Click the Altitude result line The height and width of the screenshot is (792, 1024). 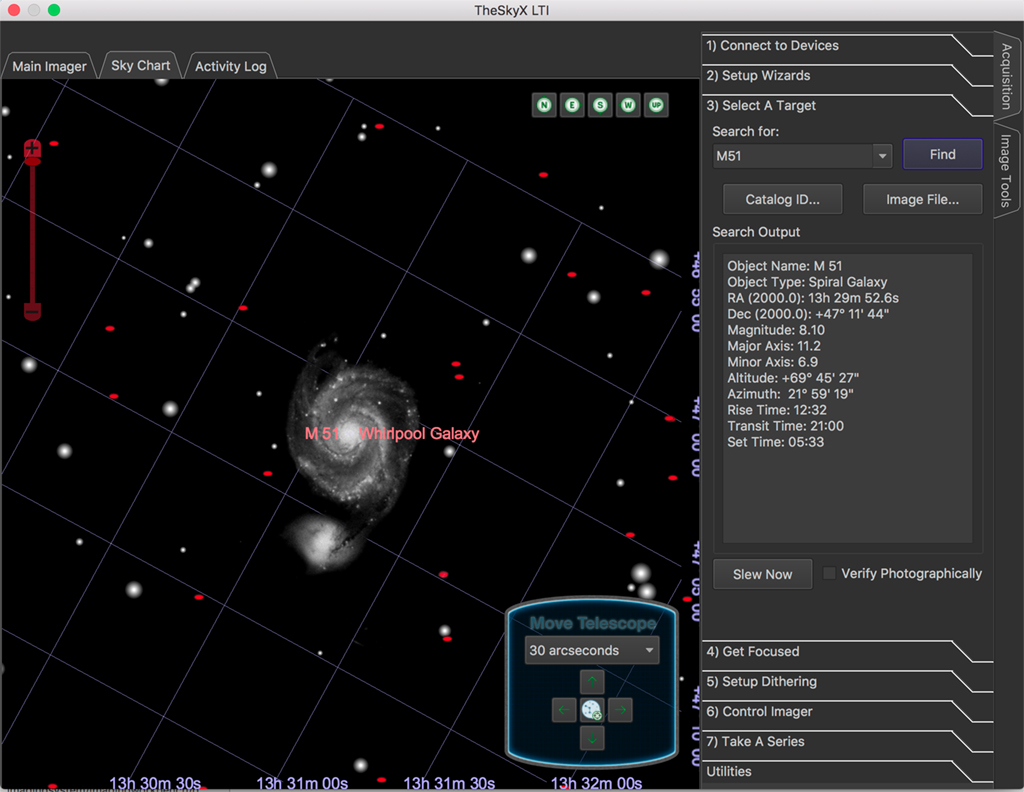point(793,378)
